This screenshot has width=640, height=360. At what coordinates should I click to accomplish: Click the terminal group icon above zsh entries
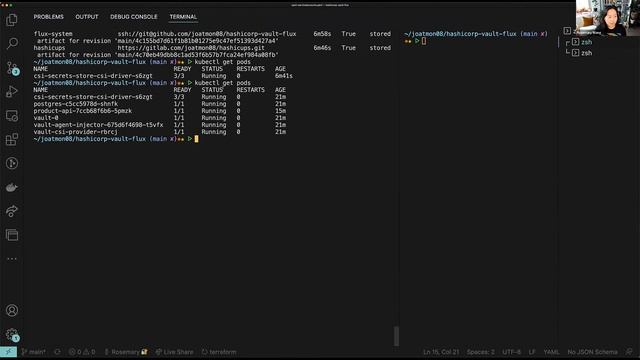click(x=567, y=31)
